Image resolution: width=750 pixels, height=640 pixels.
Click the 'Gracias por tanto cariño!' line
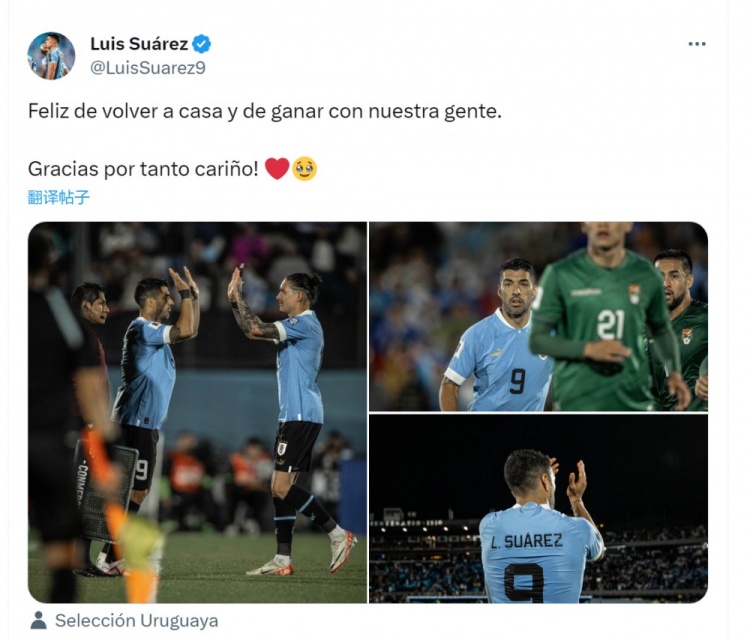tap(143, 169)
